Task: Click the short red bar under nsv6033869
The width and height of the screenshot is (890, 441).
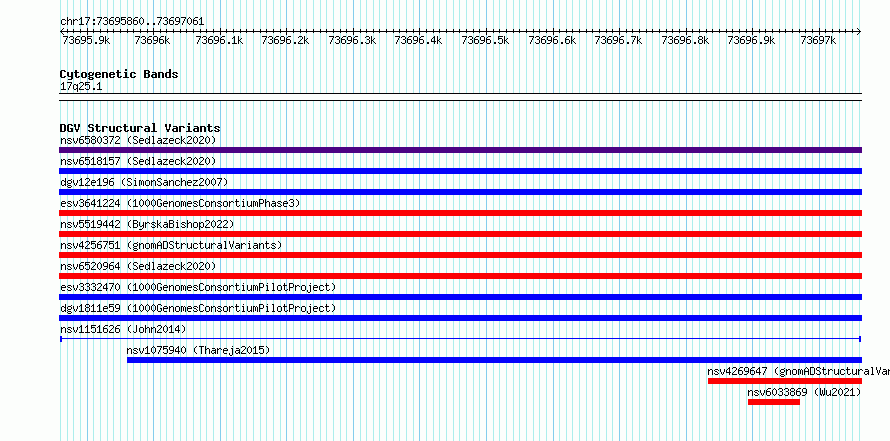Action: 774,402
